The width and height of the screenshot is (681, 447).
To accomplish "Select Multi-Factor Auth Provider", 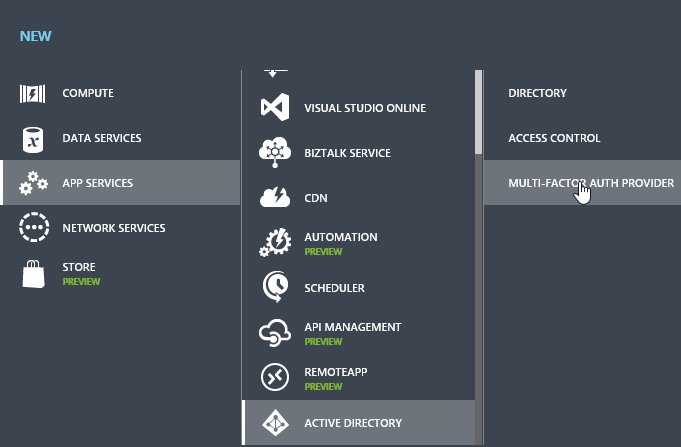I will (590, 183).
